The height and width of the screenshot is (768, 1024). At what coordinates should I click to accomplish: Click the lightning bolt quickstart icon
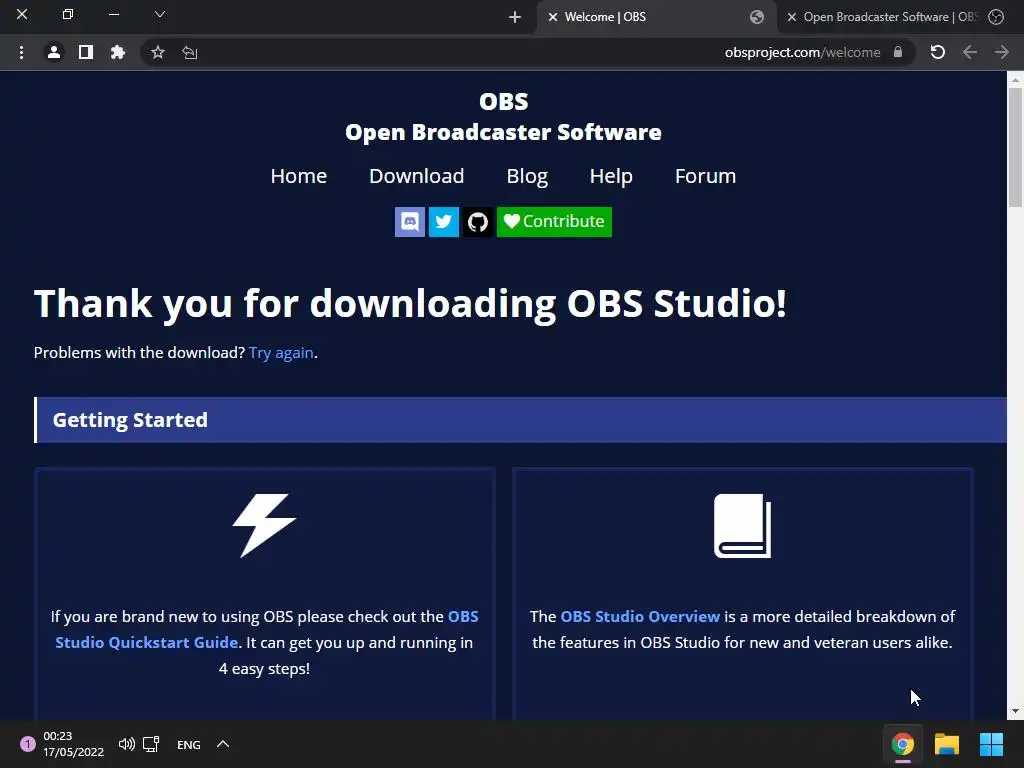coord(264,526)
